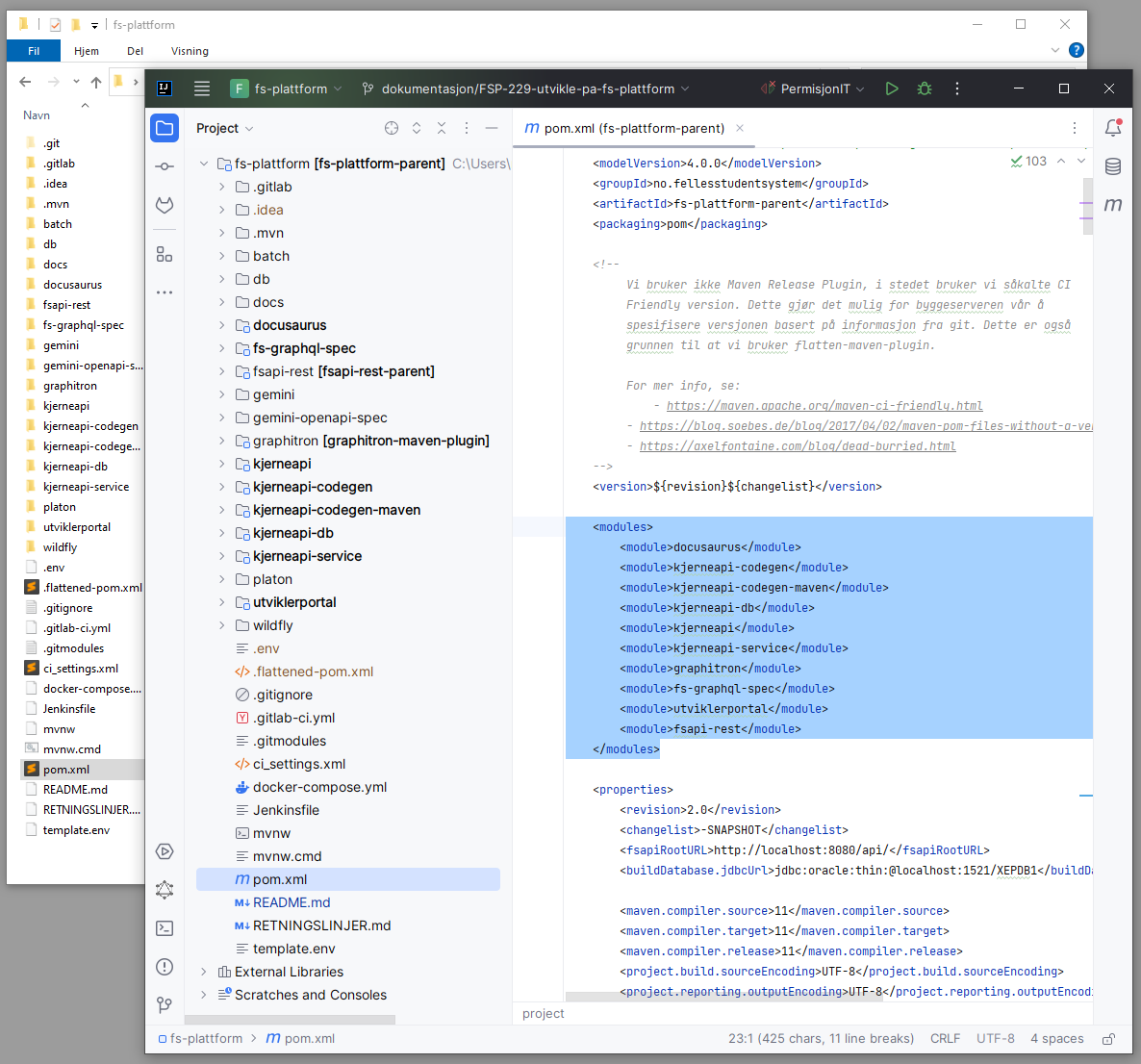Open the Structure tool window
The width and height of the screenshot is (1141, 1064).
point(165,254)
